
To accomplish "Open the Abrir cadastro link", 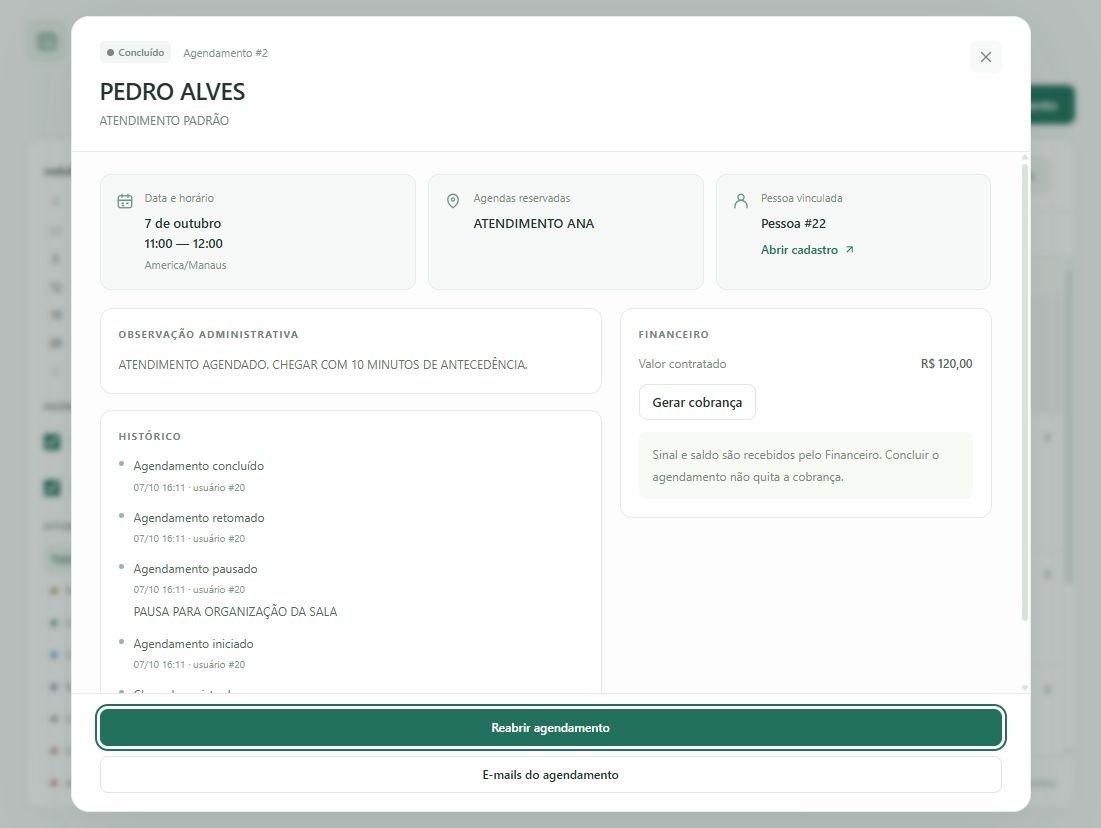I will (807, 250).
